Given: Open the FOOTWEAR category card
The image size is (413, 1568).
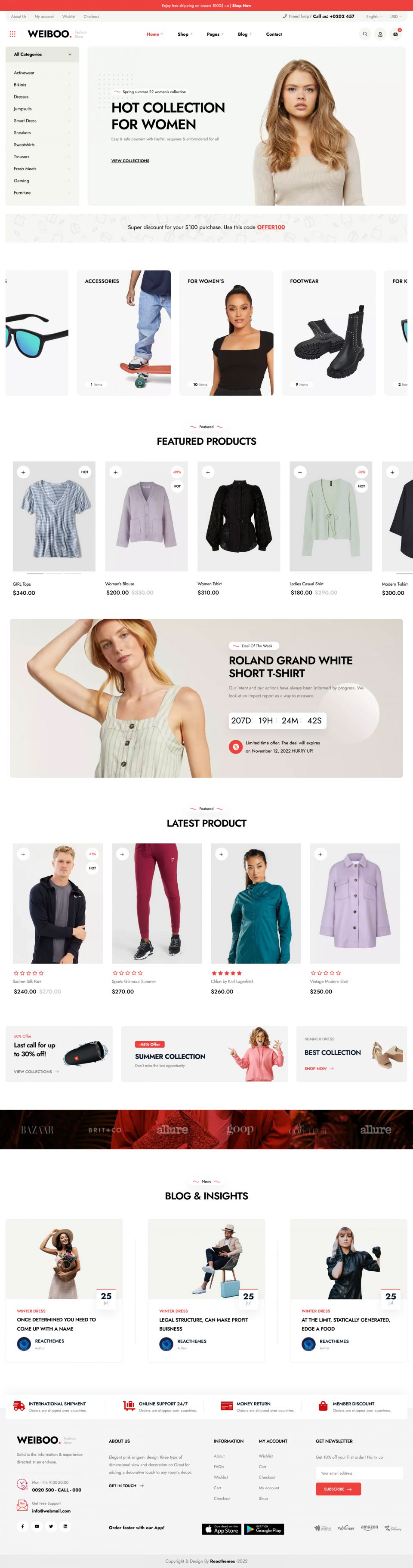Looking at the screenshot, I should coord(328,333).
